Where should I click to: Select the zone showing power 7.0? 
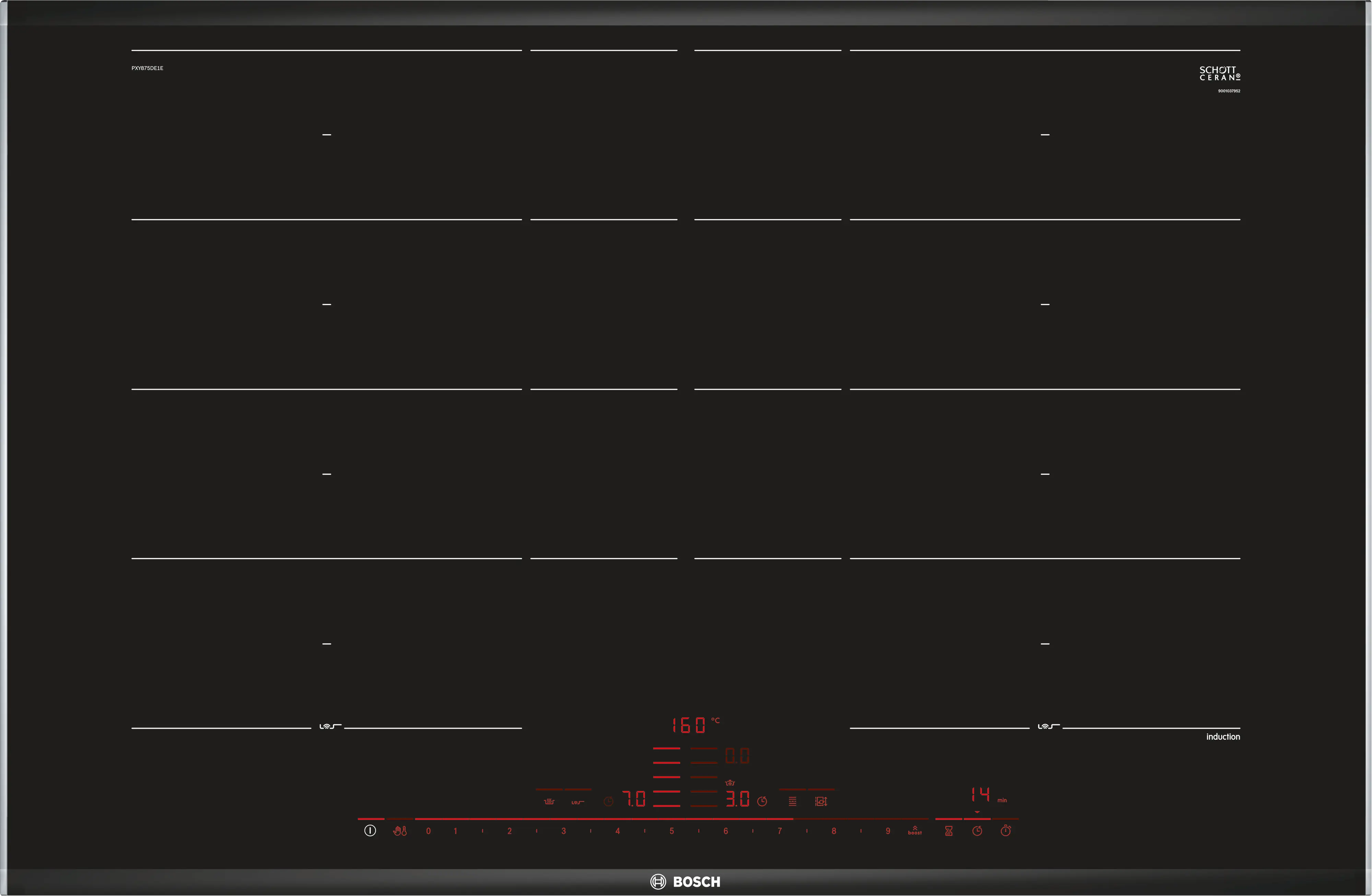[x=634, y=799]
